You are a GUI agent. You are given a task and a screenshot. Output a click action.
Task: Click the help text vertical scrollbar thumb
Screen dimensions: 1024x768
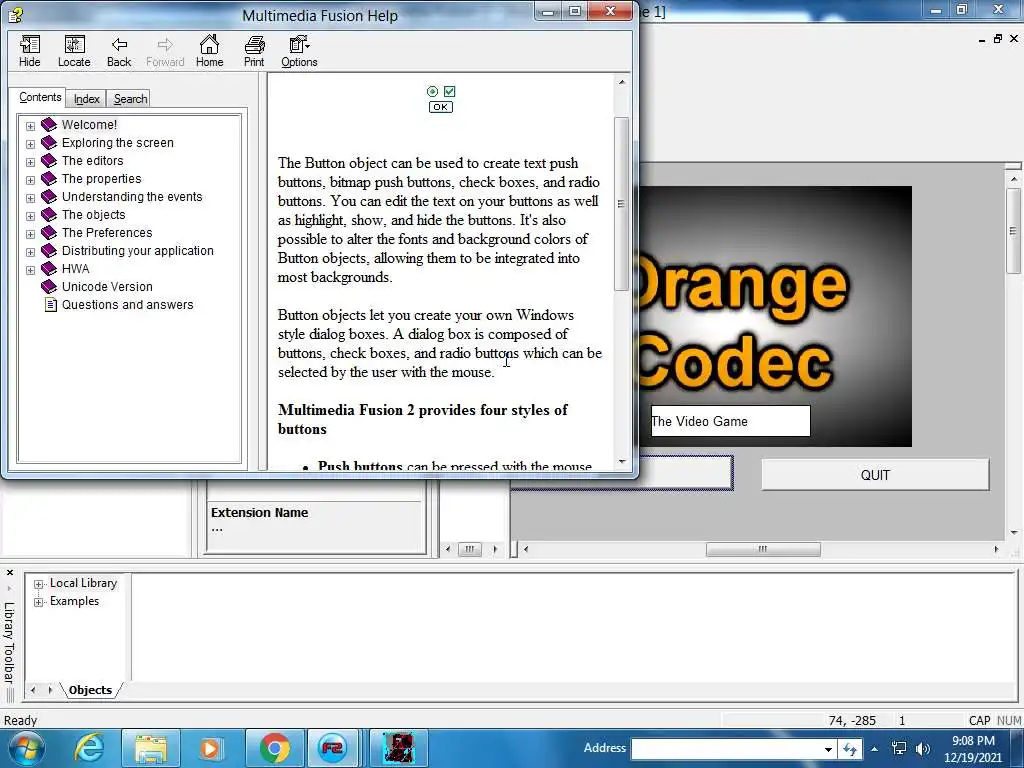621,204
